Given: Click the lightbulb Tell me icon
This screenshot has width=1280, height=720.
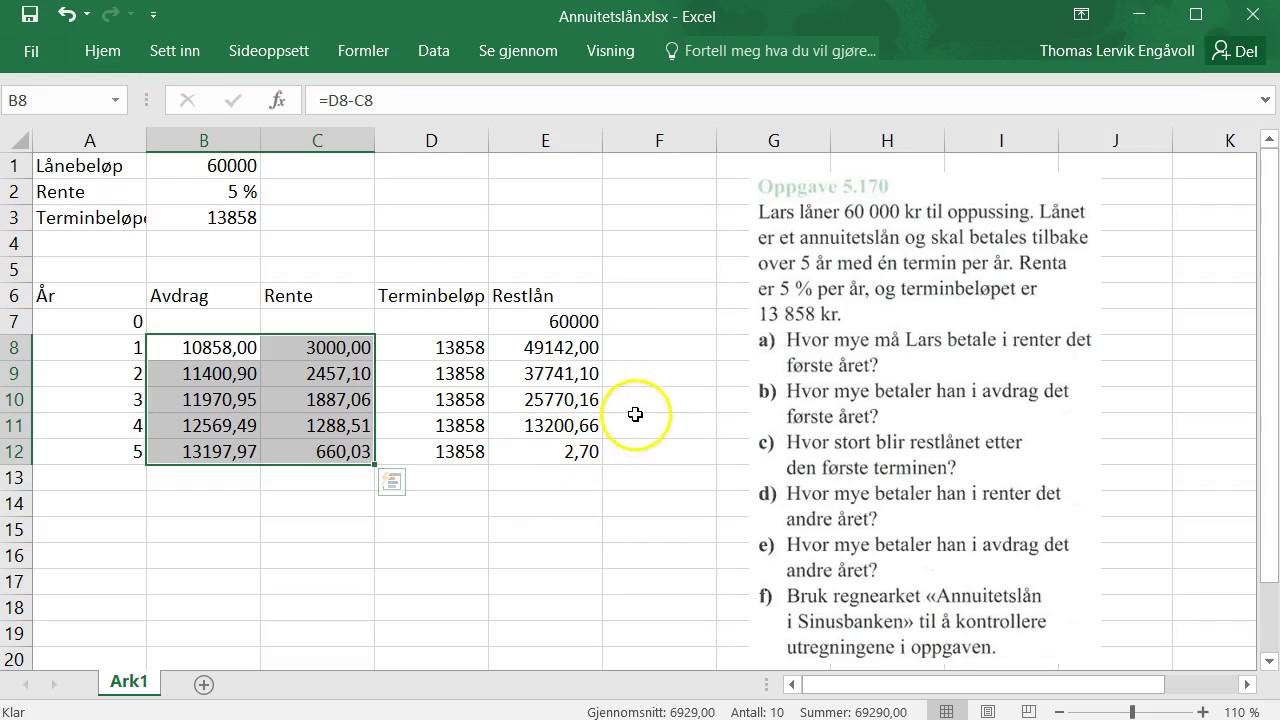Looking at the screenshot, I should [672, 51].
